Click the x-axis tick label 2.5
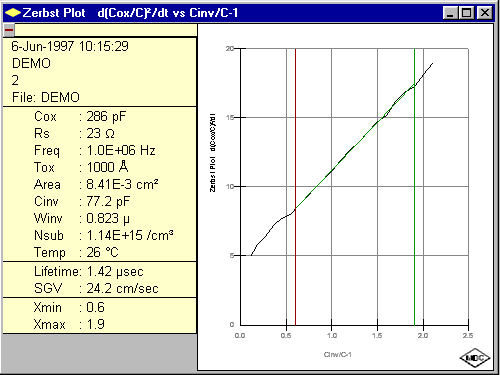Viewport: 500px width, 375px height. click(468, 335)
